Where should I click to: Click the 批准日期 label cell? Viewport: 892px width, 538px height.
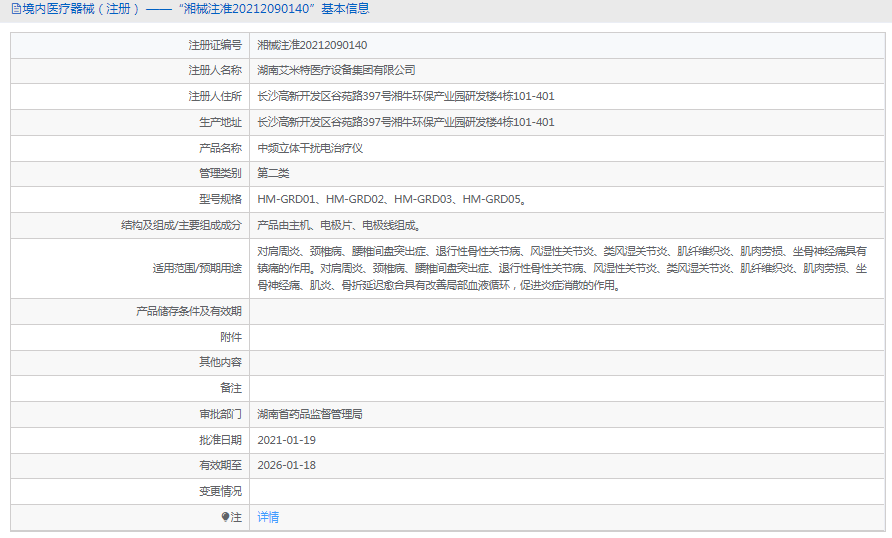coord(130,440)
